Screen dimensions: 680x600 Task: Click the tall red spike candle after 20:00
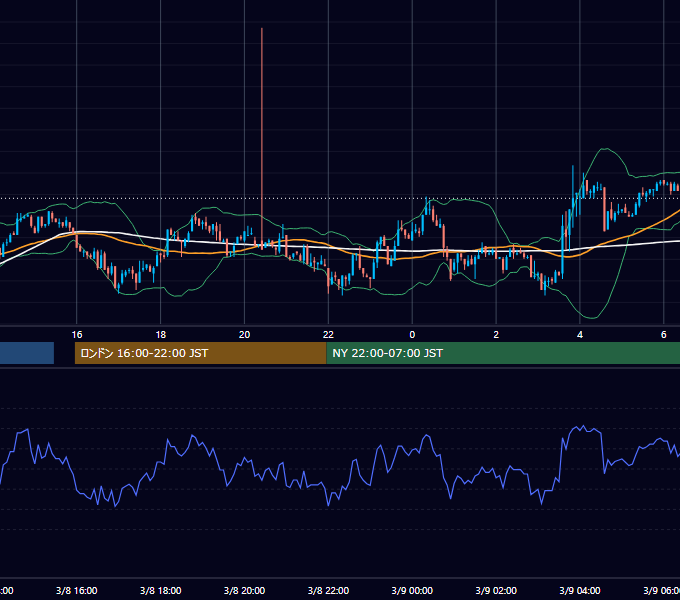262,138
